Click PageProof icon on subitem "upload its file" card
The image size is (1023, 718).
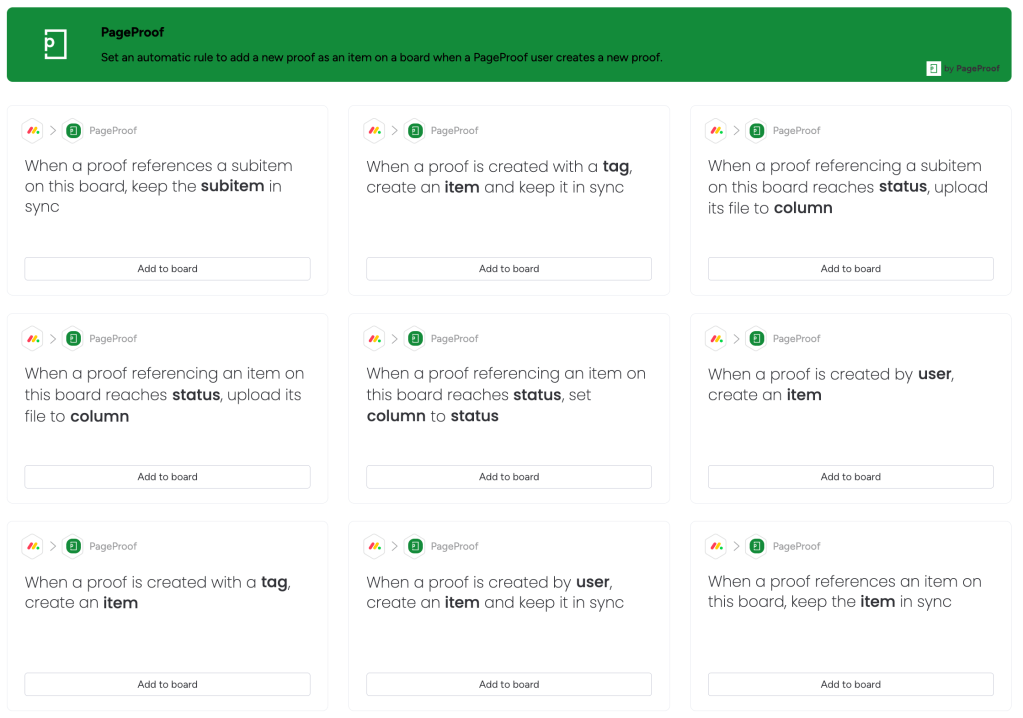pos(757,130)
